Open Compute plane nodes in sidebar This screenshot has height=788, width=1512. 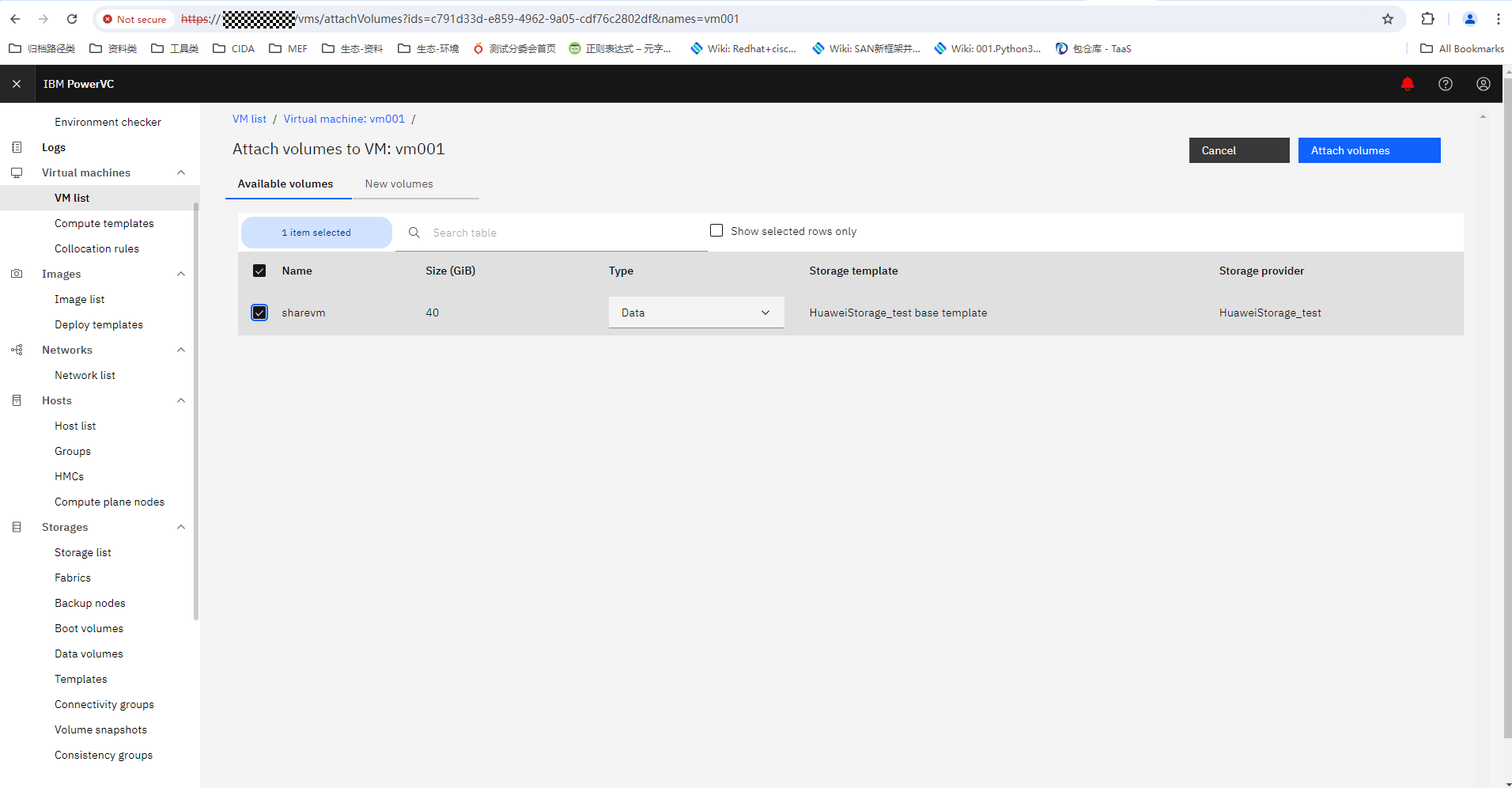(109, 502)
